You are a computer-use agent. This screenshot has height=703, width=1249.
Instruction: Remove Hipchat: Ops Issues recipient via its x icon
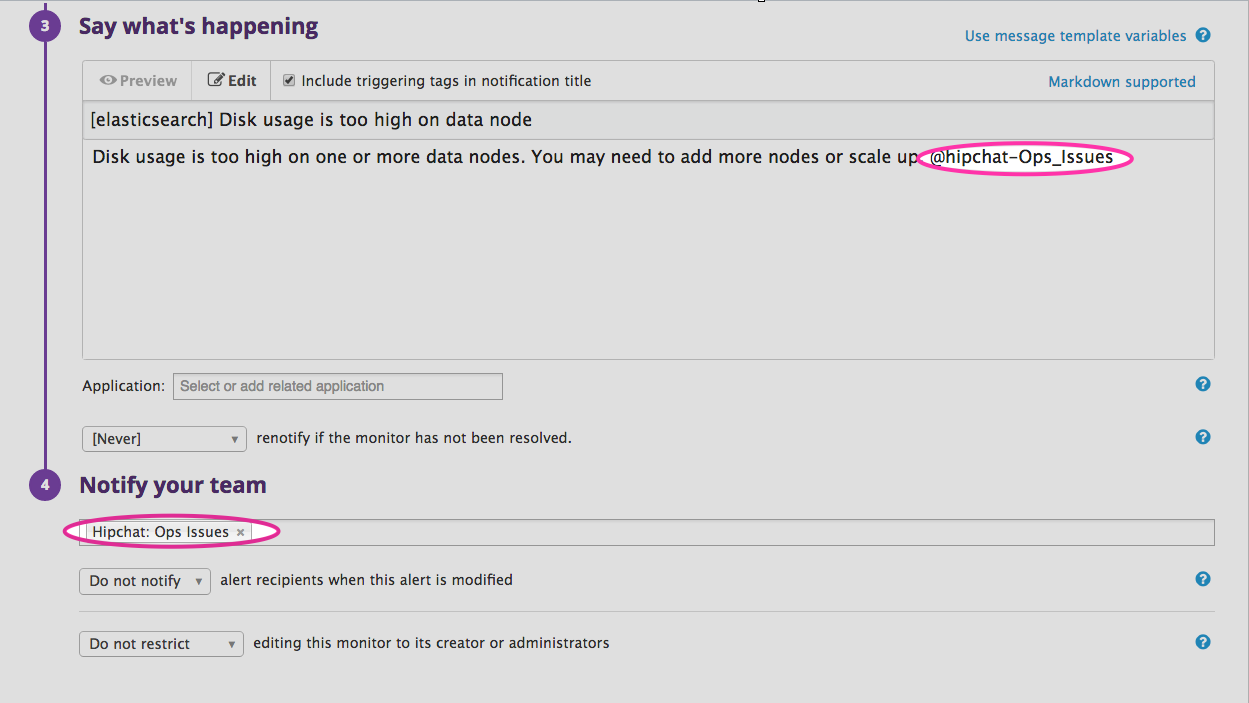tap(240, 532)
